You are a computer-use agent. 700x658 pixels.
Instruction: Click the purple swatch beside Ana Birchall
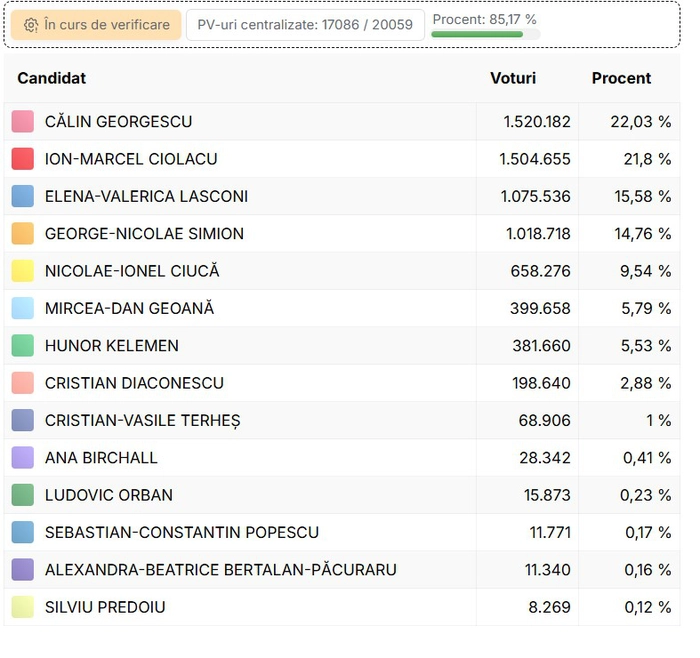pyautogui.click(x=23, y=458)
